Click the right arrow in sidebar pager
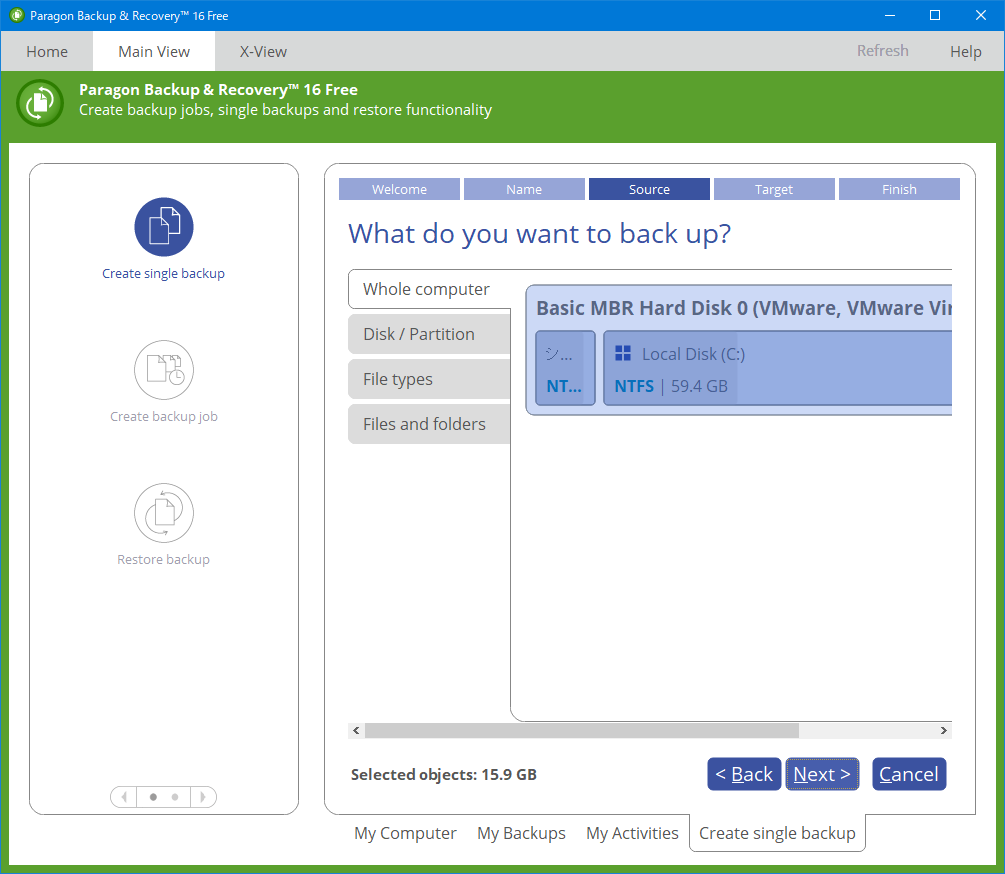The image size is (1005, 874). pos(203,797)
